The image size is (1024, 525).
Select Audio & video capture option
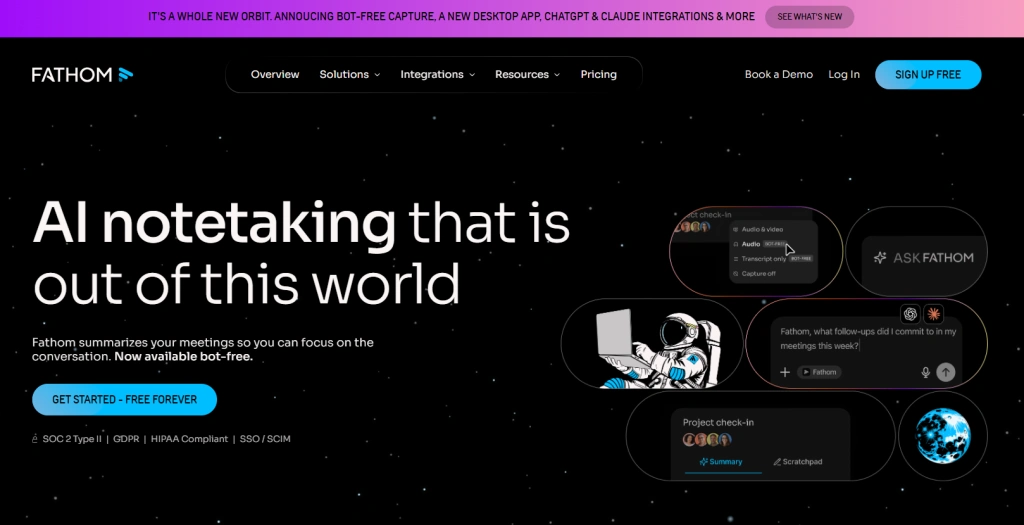tap(758, 229)
